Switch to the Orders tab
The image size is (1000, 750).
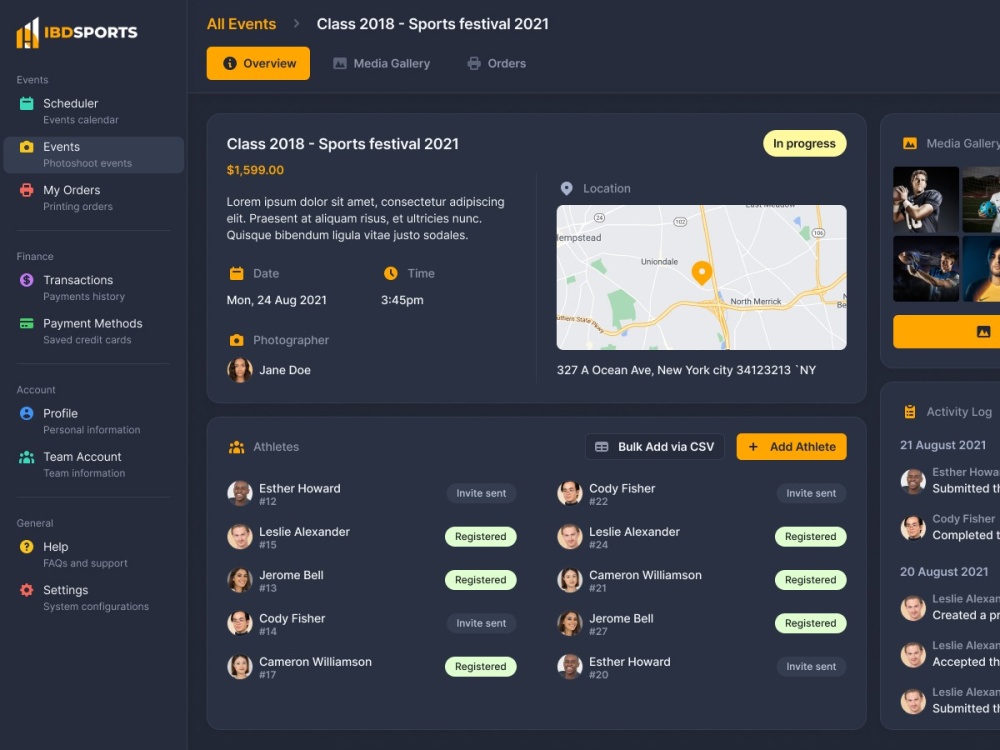tap(497, 63)
